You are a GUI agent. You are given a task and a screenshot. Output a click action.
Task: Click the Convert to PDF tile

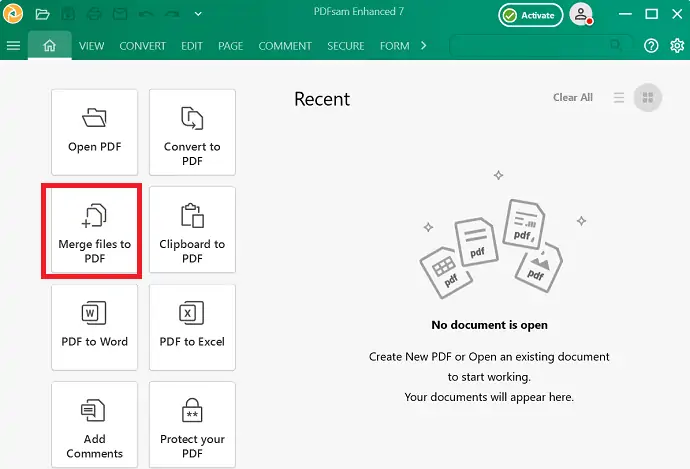[192, 132]
